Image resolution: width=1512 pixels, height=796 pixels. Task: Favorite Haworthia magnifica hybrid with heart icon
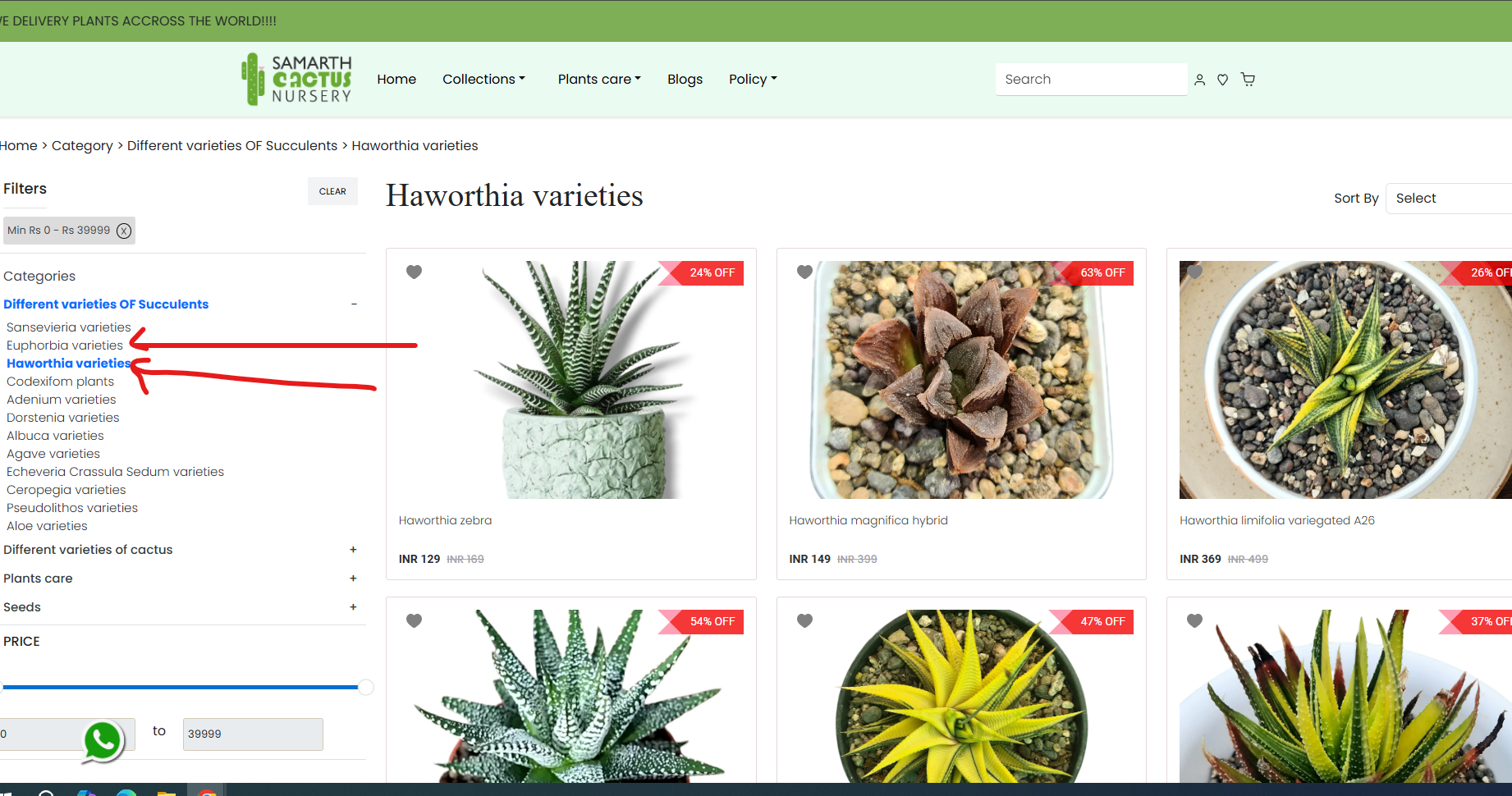[804, 272]
